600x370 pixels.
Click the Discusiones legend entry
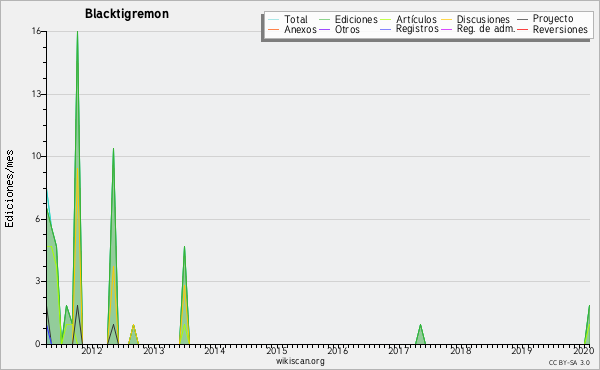coord(475,19)
